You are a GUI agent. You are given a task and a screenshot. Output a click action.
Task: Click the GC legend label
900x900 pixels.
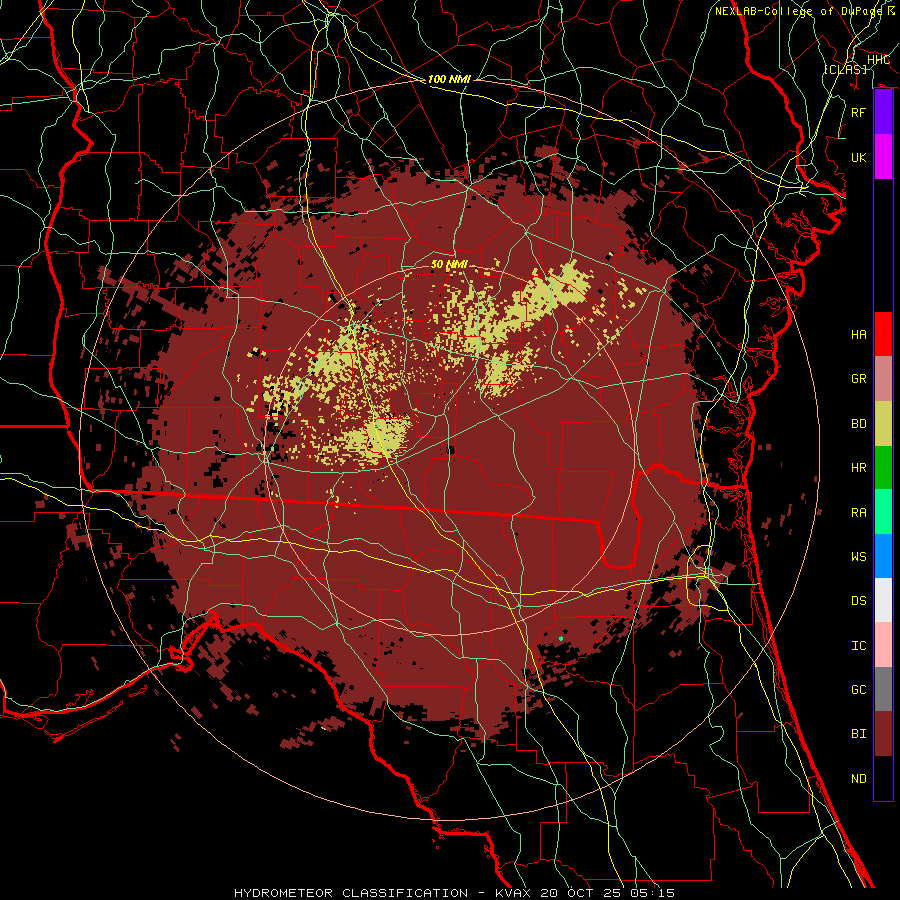coord(859,690)
